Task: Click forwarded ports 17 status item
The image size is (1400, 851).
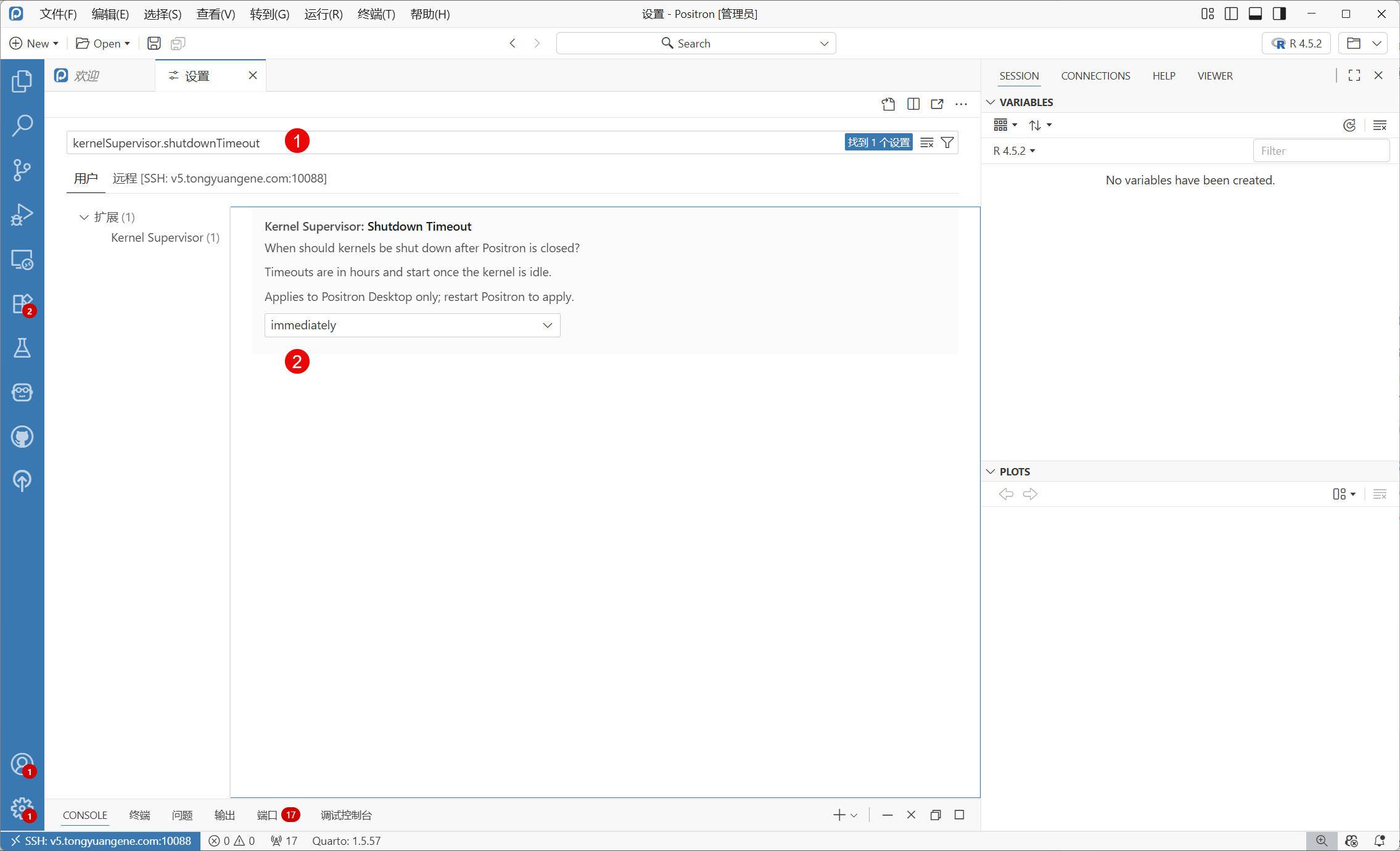Action: [284, 841]
